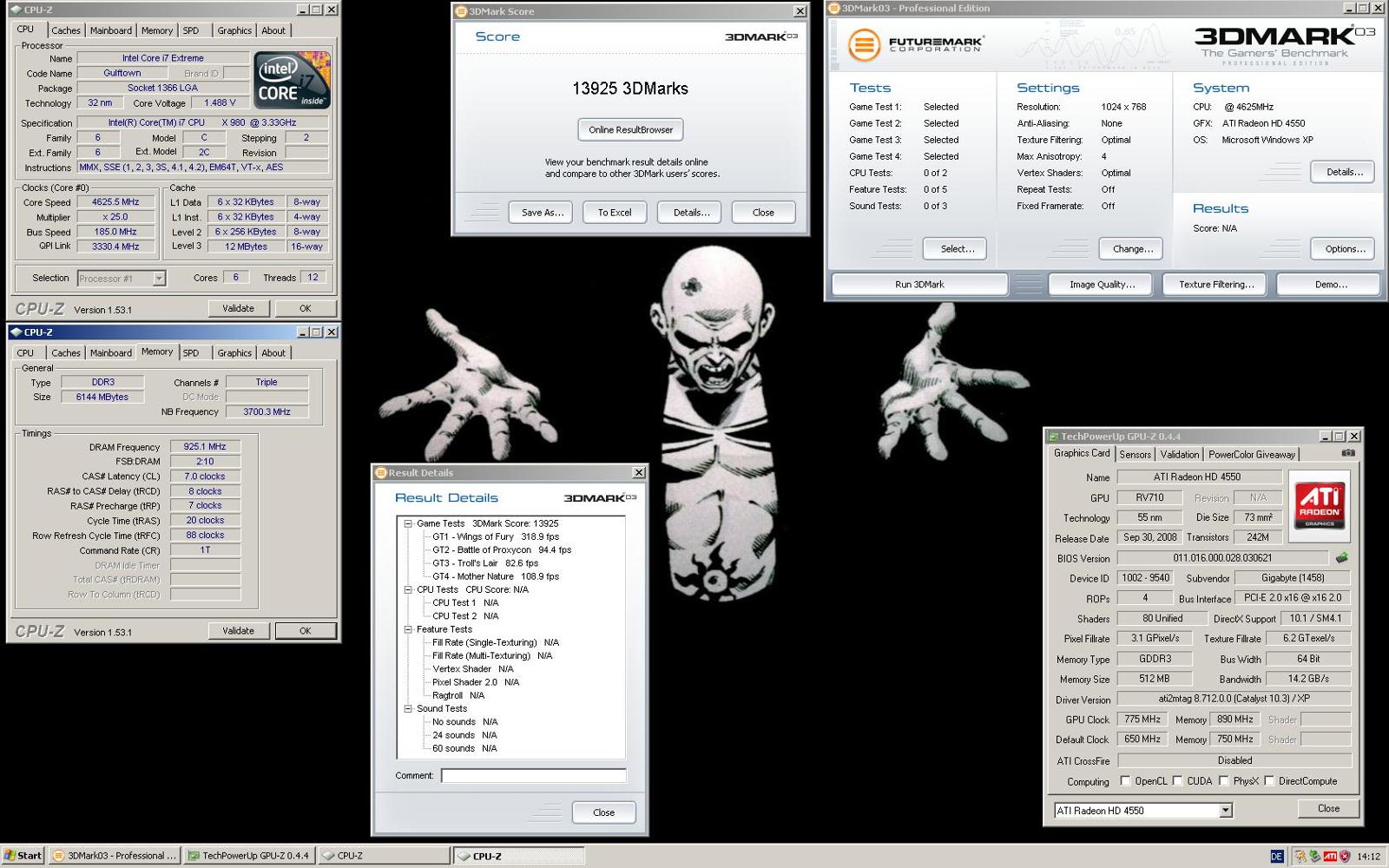
Task: Click the red ATI tray icon
Action: 1330,856
